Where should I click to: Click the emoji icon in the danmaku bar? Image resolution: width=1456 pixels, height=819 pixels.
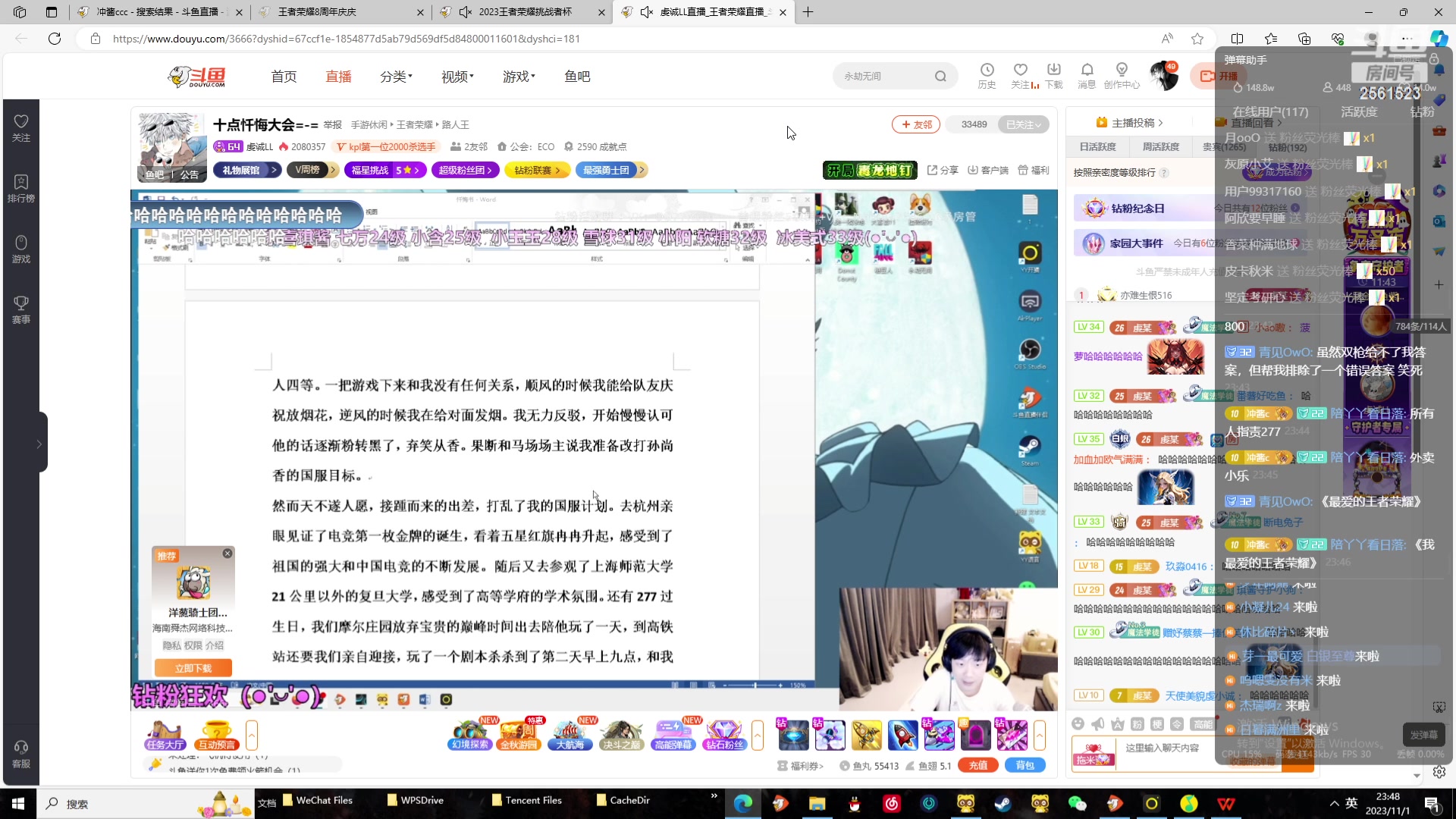[x=1078, y=723]
